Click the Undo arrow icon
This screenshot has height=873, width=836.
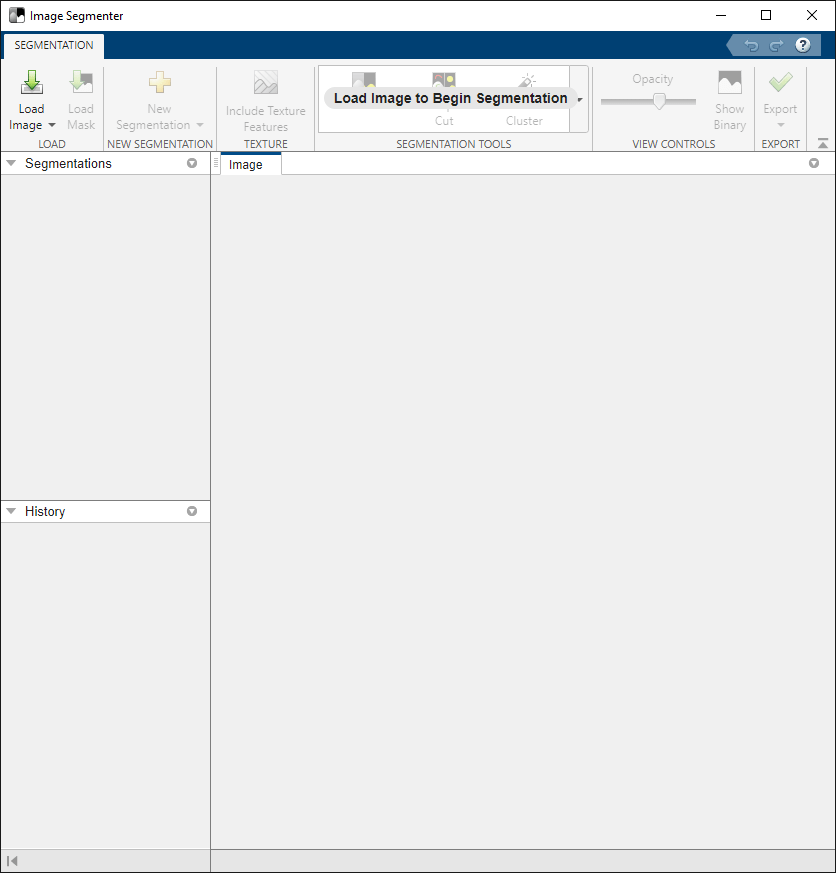(751, 46)
